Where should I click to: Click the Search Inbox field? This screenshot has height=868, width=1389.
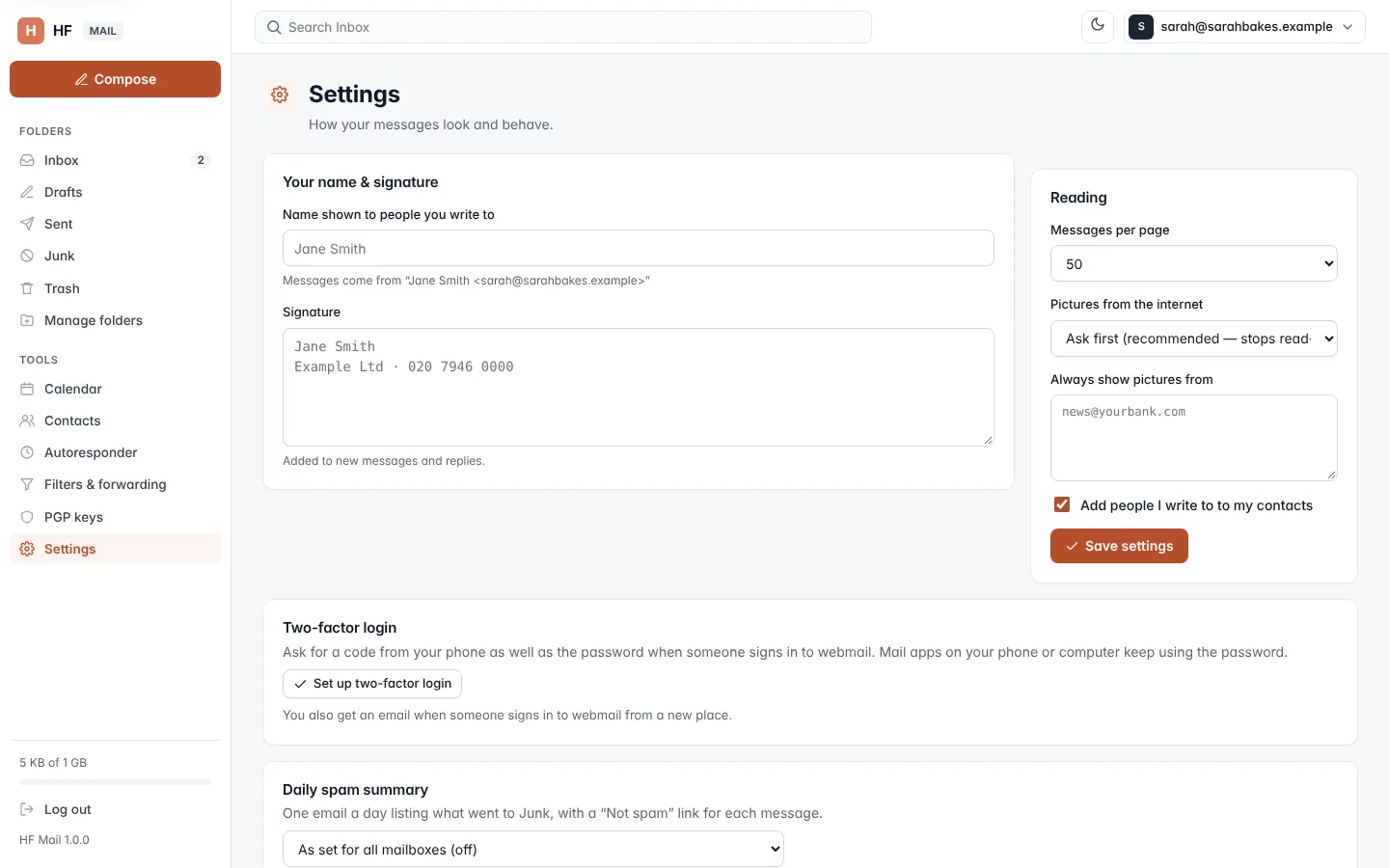point(563,27)
